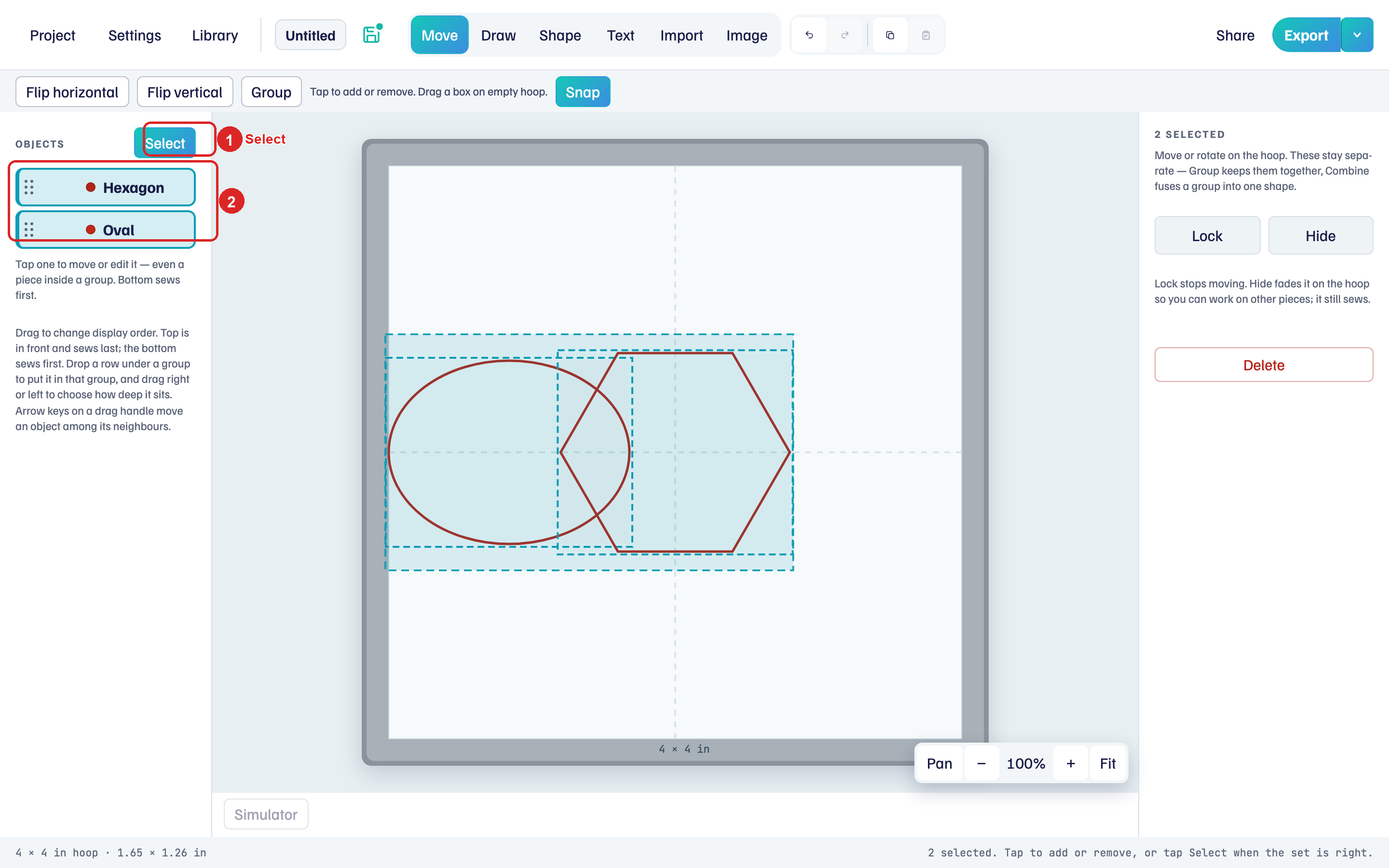Click the Untitled project name field
Screen dimensions: 1389x868
coord(310,35)
